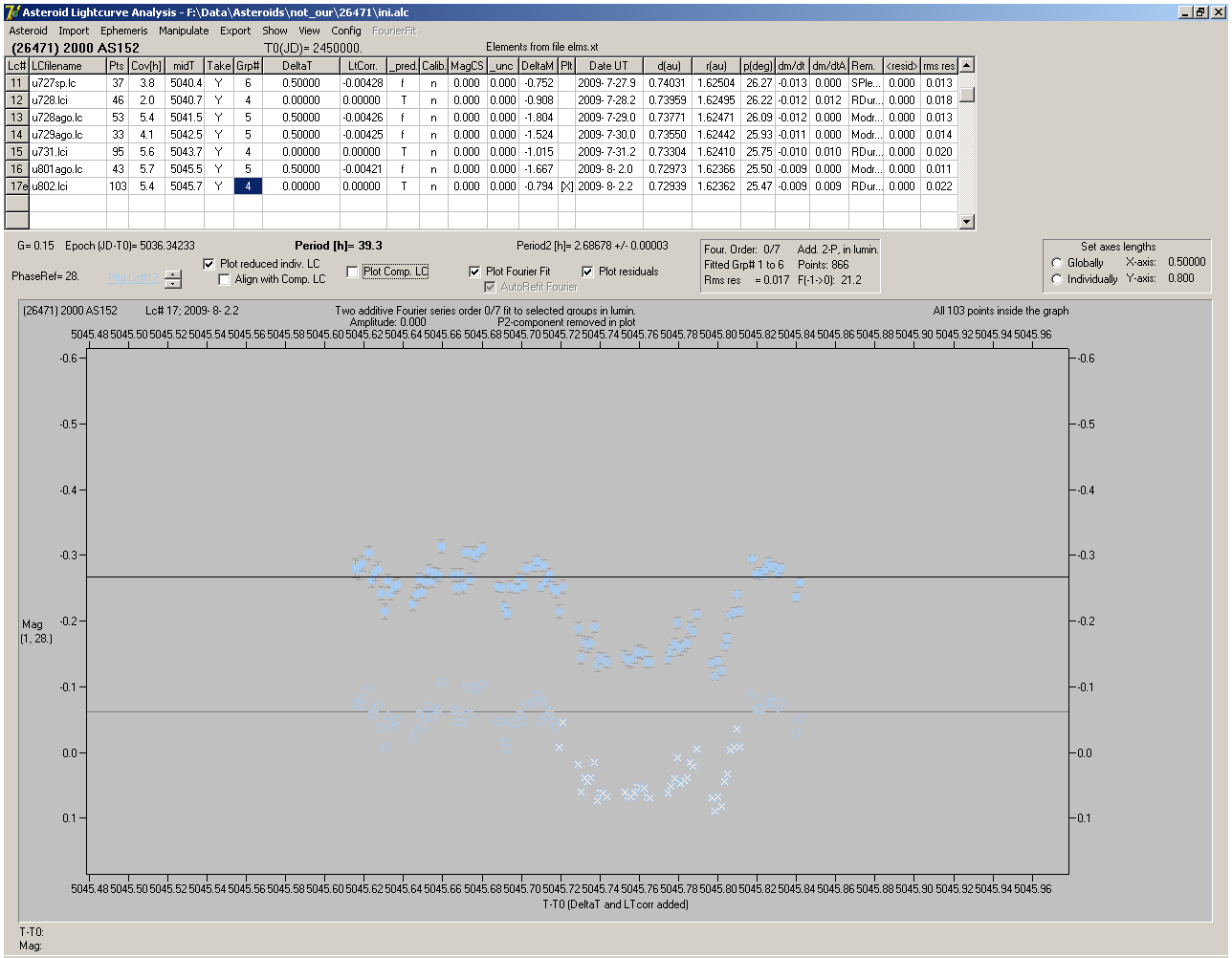
Task: Click the Period2 [h] value text
Action: tap(592, 246)
